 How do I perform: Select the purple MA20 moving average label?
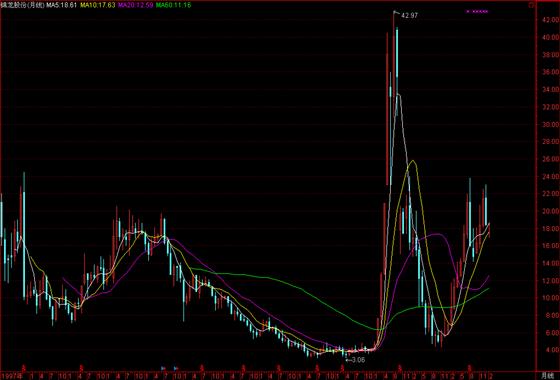point(135,5)
